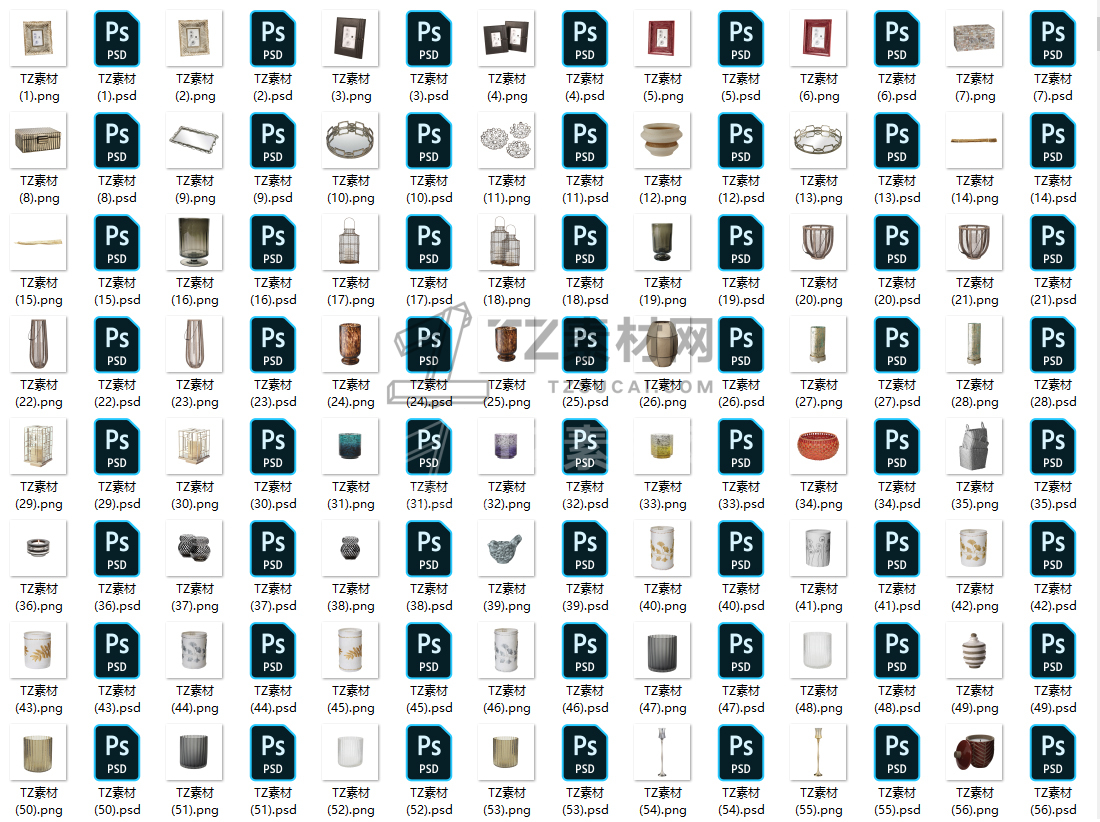Click the TZ素材 (5).png red frame thumbnail
Viewport: 1100px width, 822px height.
663,39
